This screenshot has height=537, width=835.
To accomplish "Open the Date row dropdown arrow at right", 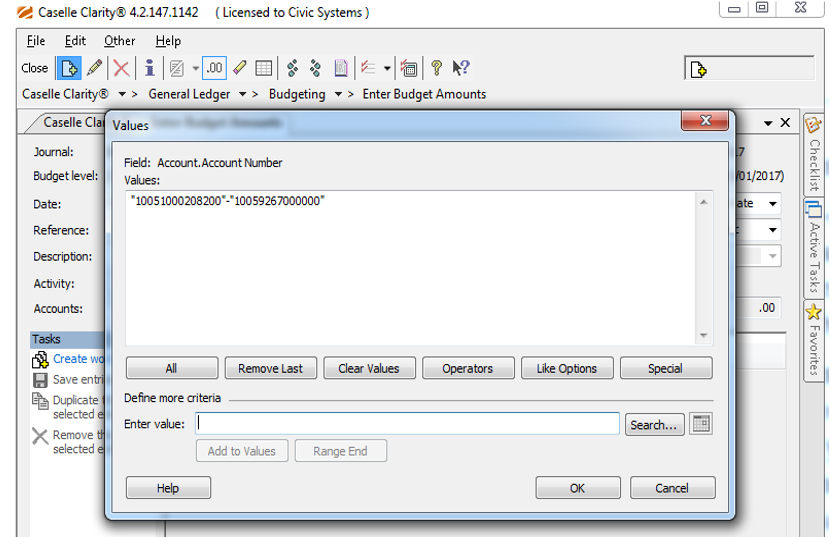I will [x=772, y=204].
